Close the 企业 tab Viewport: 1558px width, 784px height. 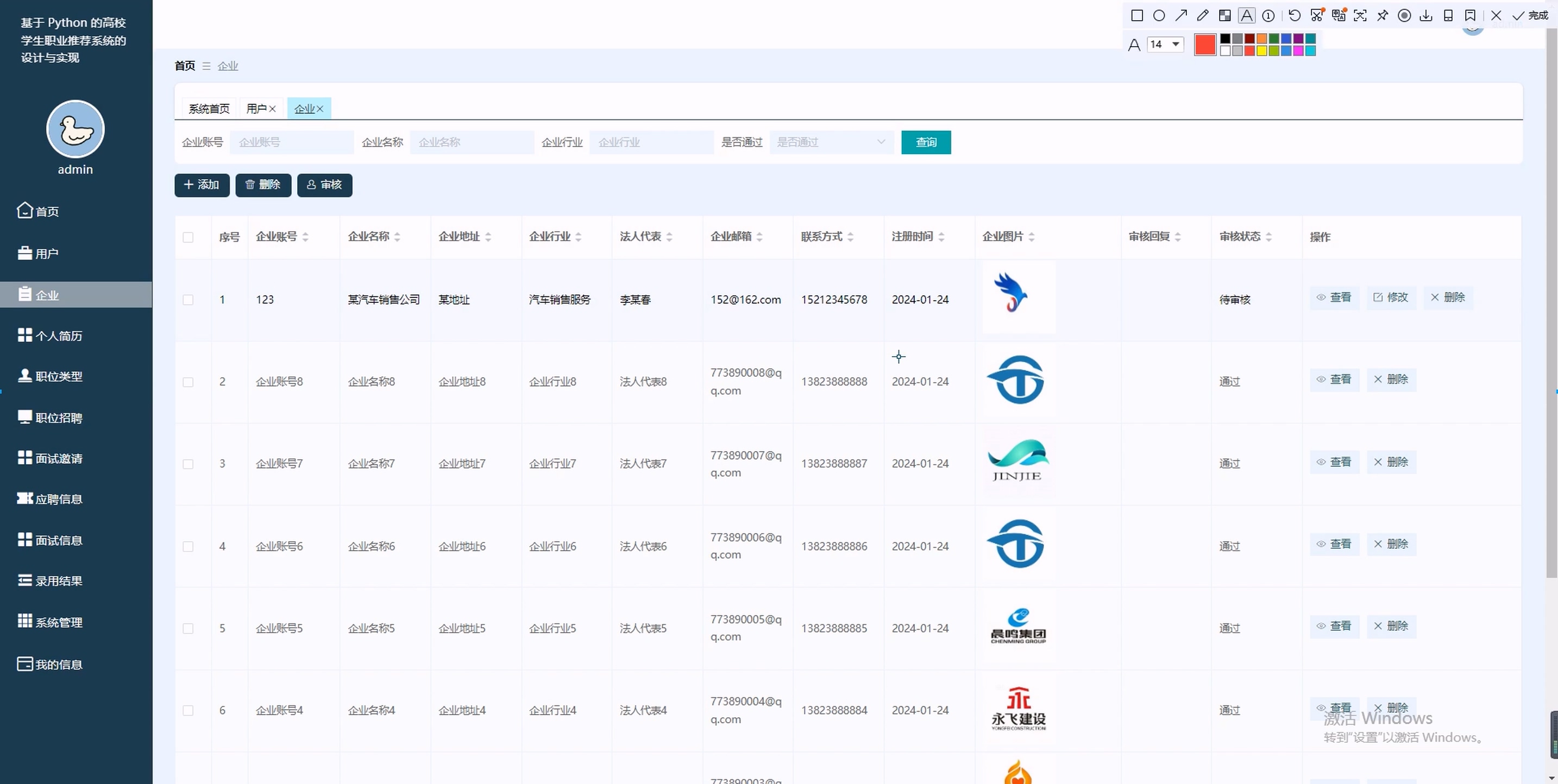tap(320, 109)
